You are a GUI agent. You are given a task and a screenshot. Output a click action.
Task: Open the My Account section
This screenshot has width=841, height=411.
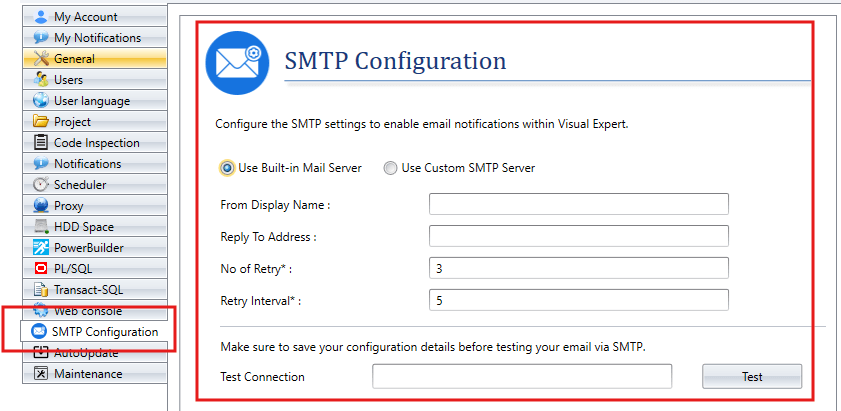coord(95,17)
